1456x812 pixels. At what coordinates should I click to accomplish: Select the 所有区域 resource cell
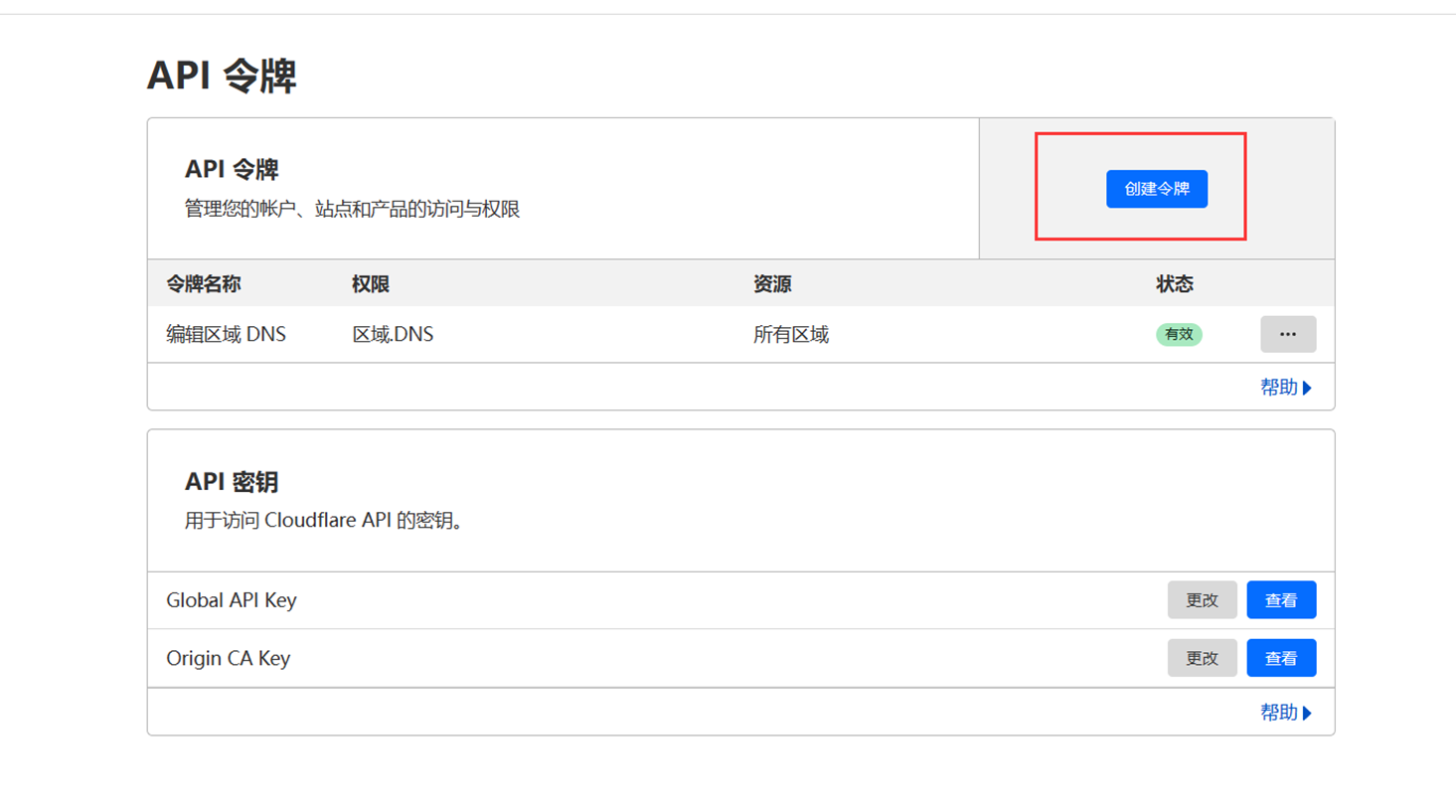pos(790,335)
